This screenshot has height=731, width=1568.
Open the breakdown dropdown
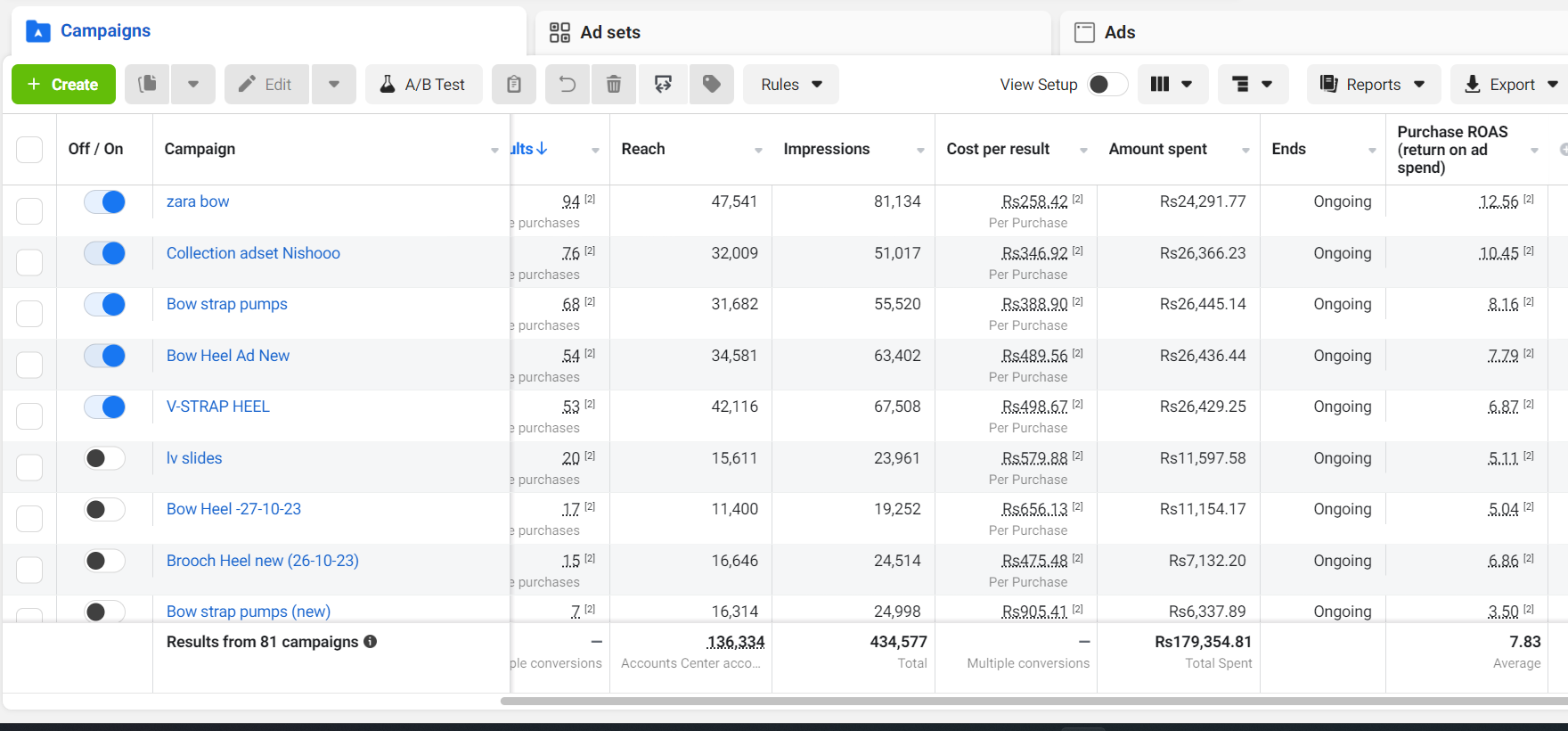(1253, 84)
